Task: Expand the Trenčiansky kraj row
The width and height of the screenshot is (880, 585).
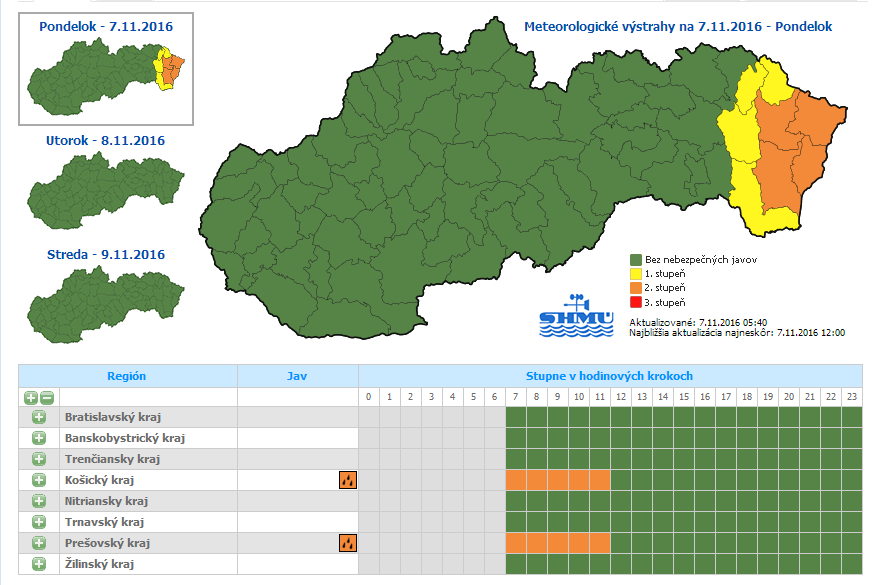Action: click(39, 459)
